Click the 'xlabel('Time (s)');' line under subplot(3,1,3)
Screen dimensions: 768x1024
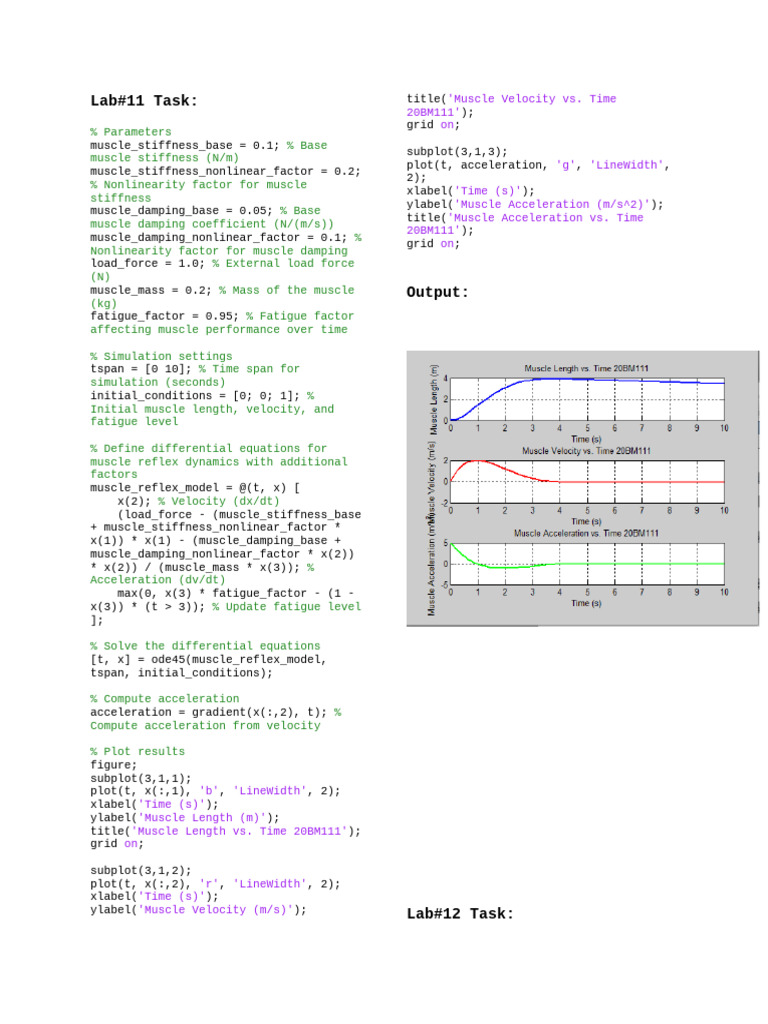[471, 191]
